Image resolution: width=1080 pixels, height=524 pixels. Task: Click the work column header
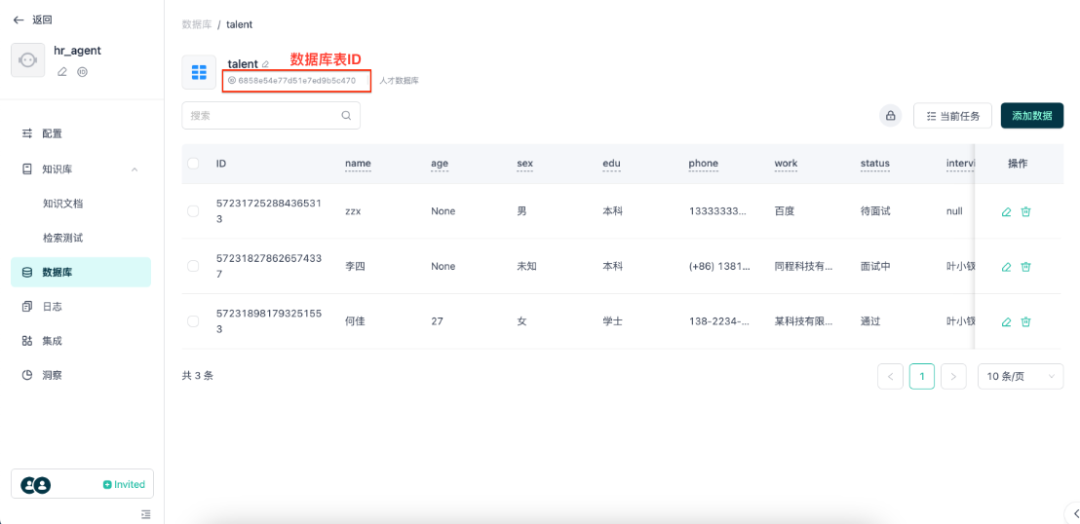786,164
